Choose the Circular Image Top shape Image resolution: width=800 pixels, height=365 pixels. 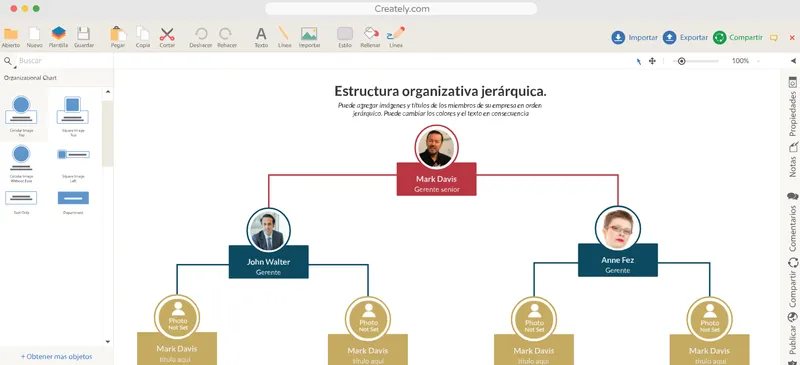(x=21, y=115)
